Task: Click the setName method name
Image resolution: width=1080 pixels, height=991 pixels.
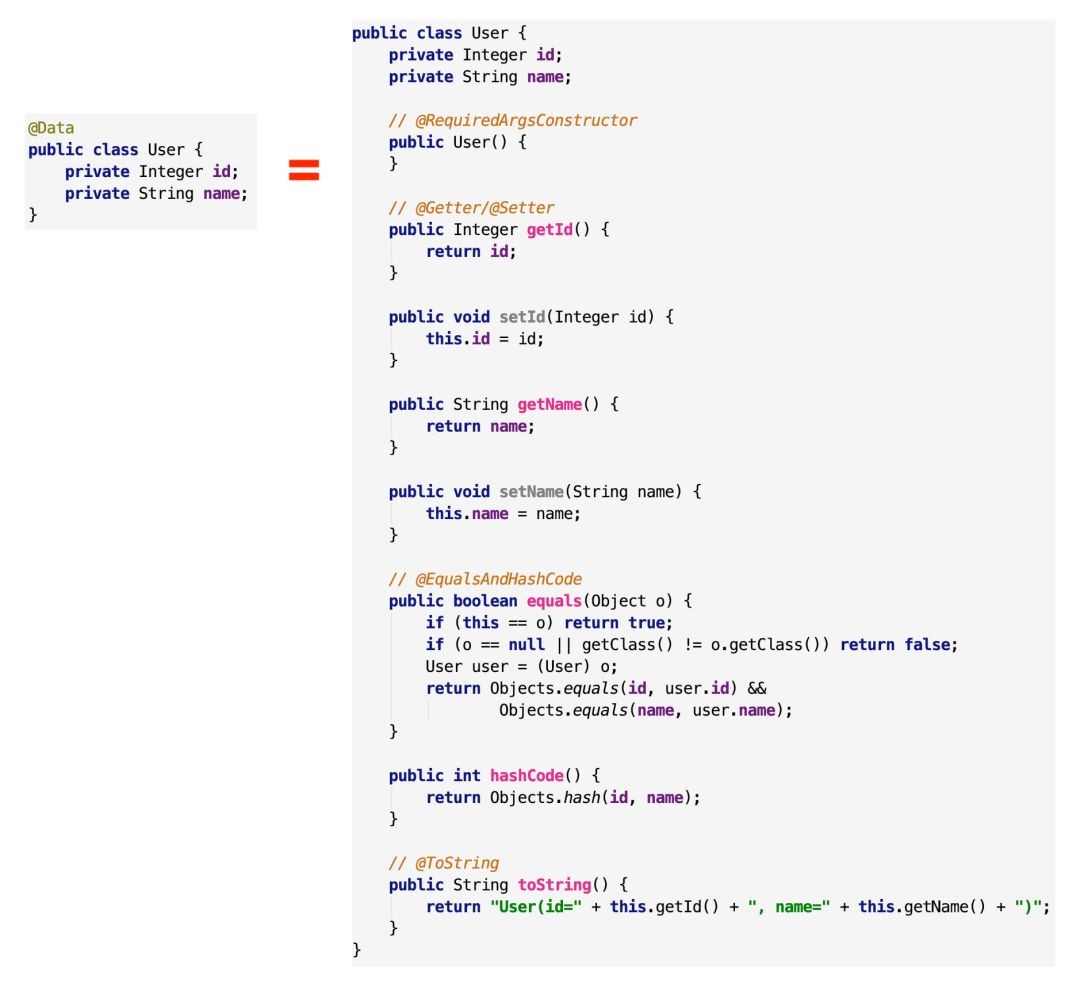Action: [x=531, y=492]
